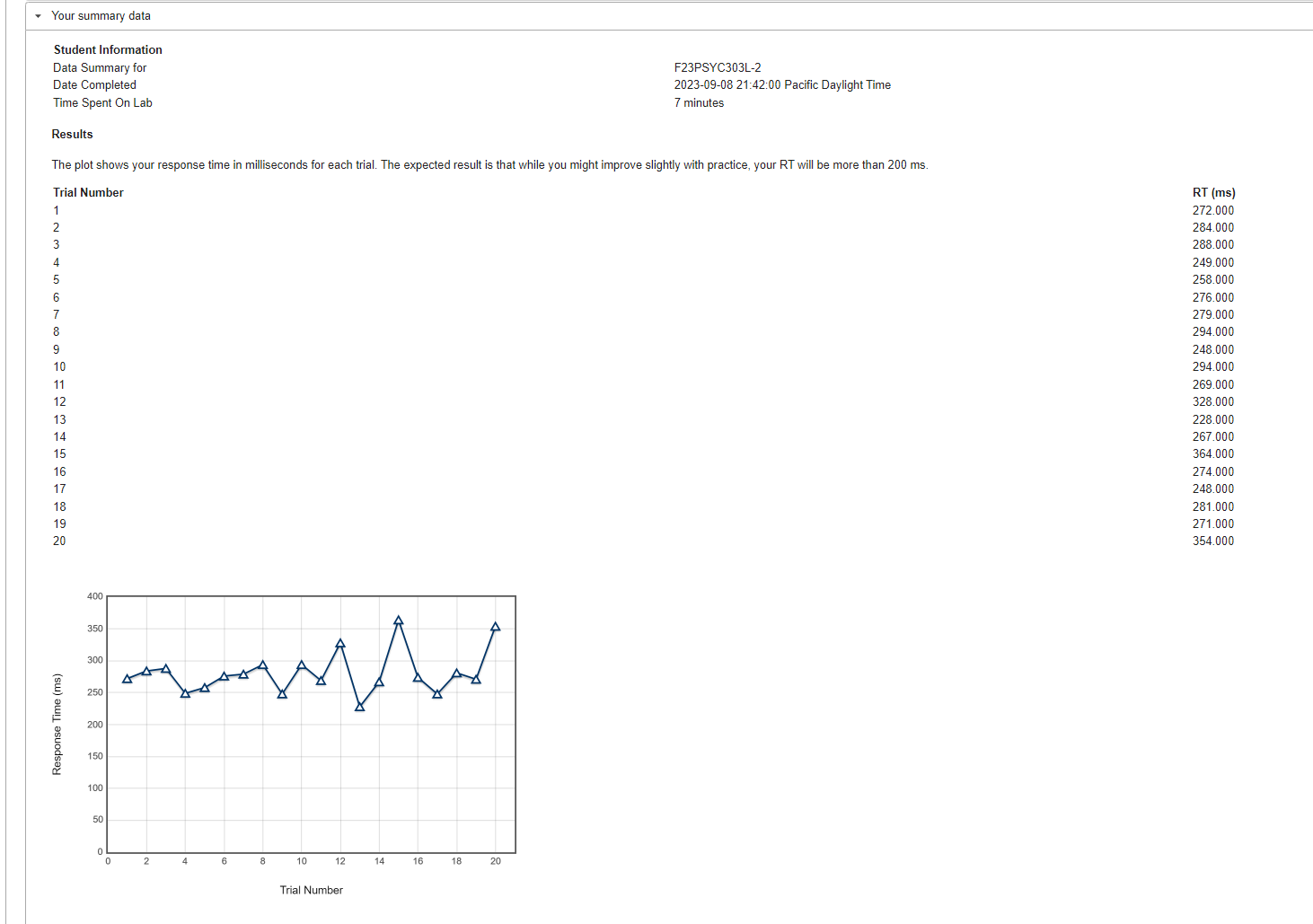Select the 274.000 response time
The height and width of the screenshot is (924, 1313).
pos(1212,472)
